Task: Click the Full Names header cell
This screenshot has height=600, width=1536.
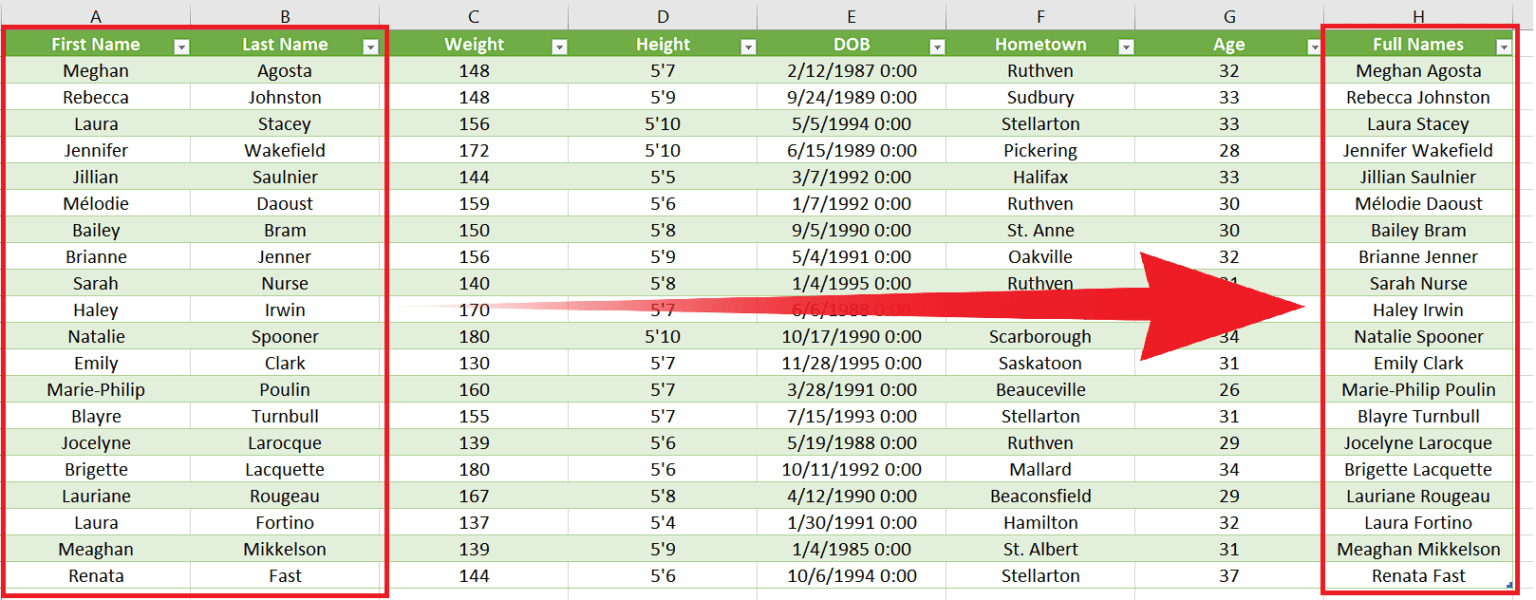Action: click(x=1418, y=44)
